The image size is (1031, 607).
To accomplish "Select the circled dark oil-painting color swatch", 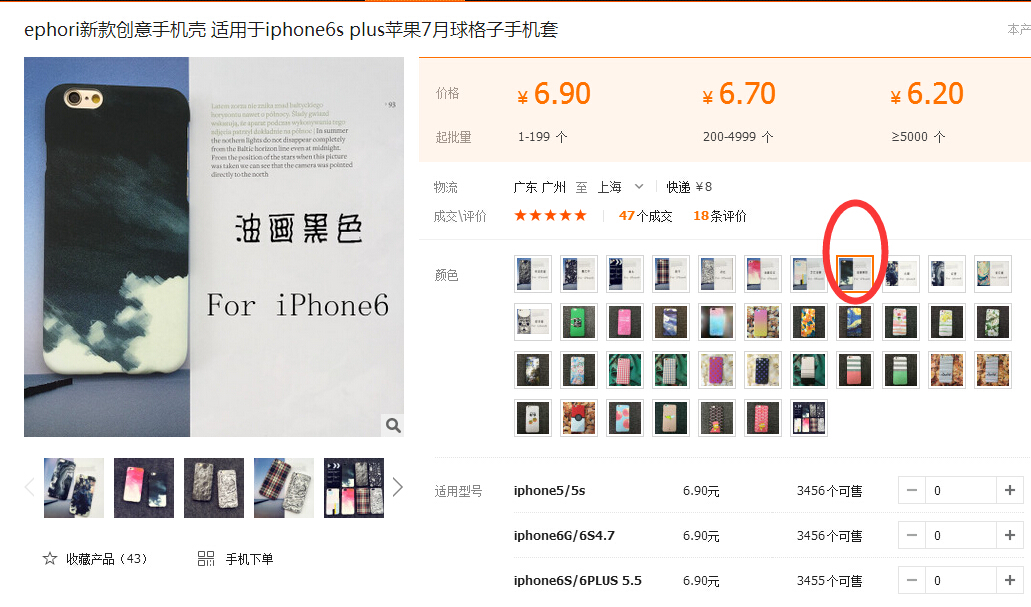I will pos(855,274).
